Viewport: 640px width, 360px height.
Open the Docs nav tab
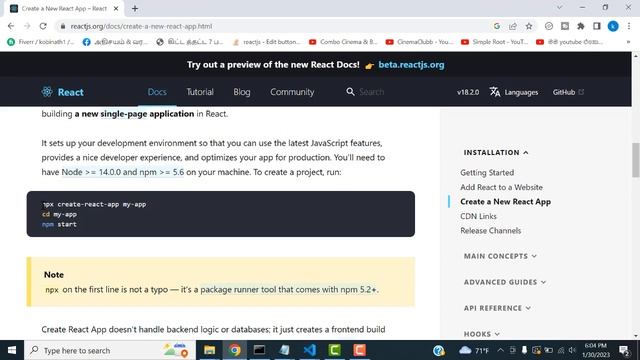(157, 92)
